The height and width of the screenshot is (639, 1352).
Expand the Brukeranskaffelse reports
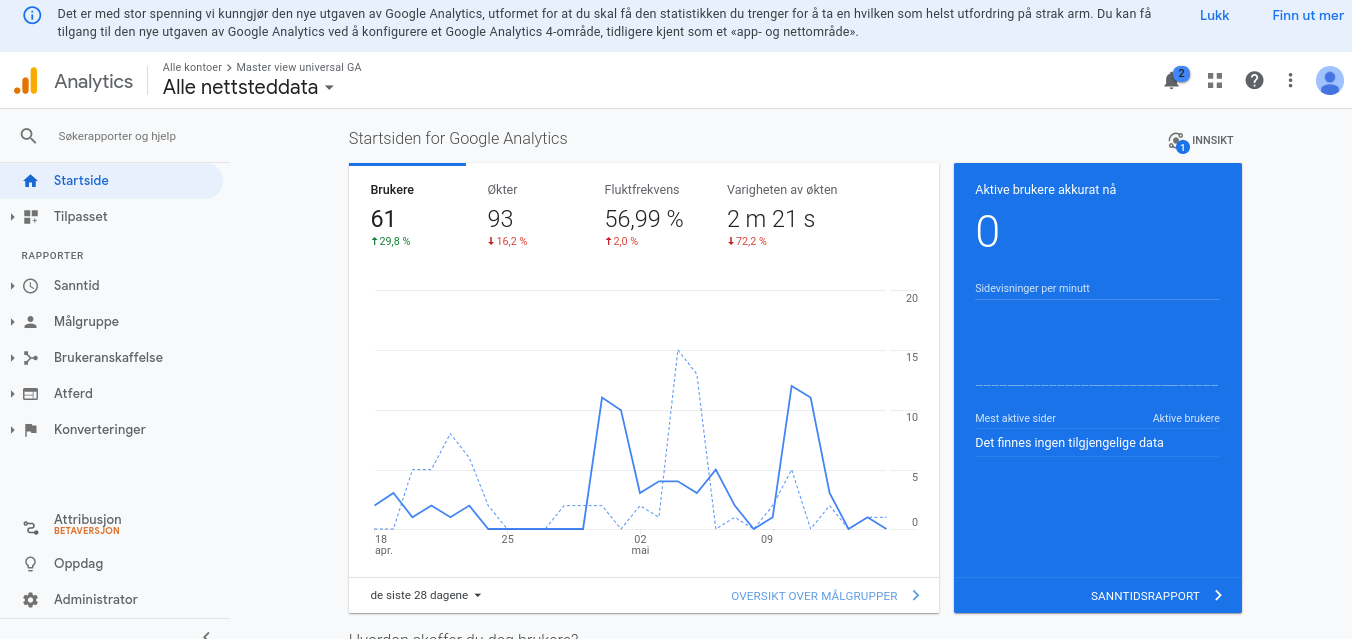[12, 358]
